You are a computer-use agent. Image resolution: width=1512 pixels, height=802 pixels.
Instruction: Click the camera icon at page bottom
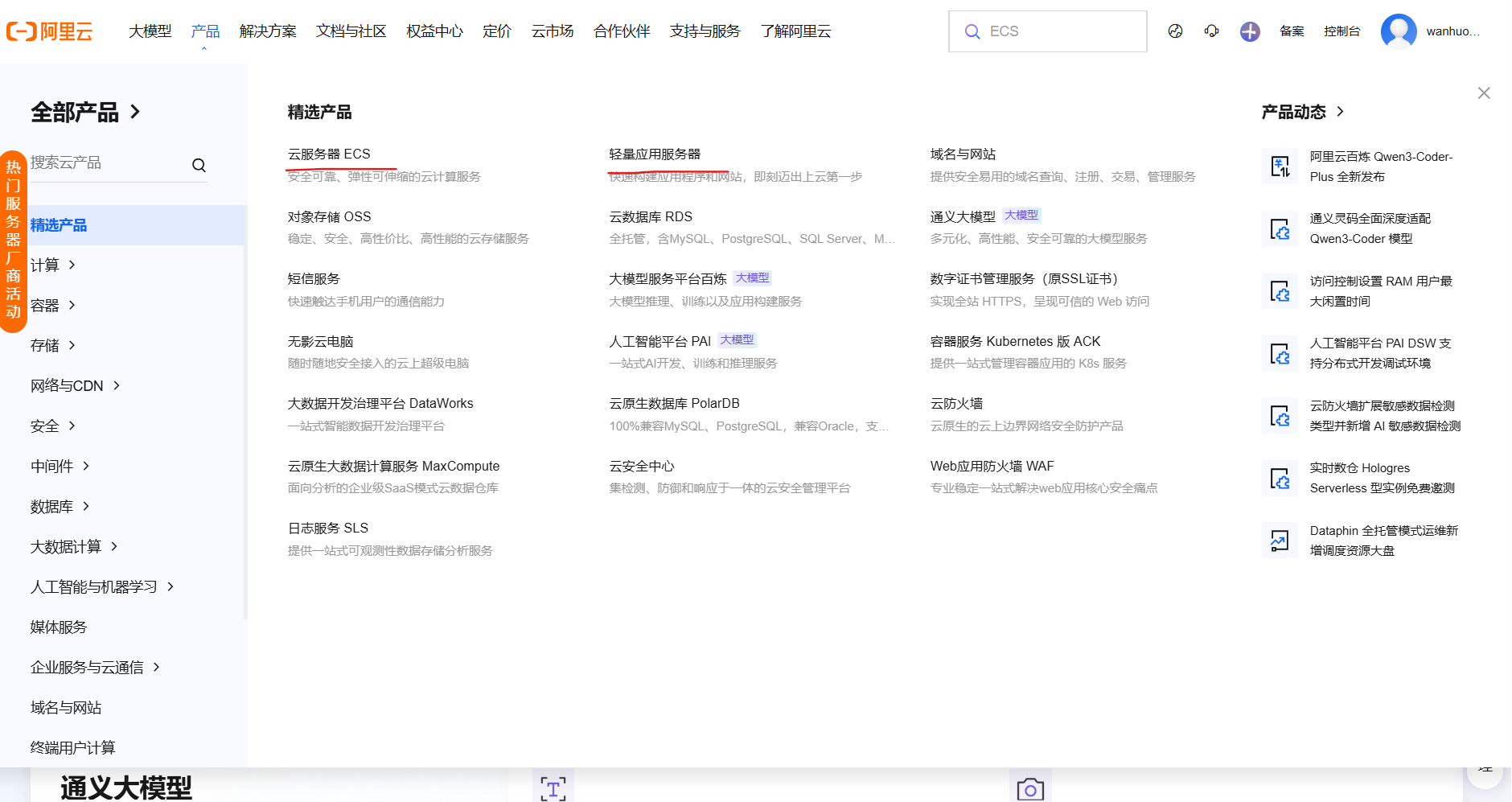pos(1030,788)
